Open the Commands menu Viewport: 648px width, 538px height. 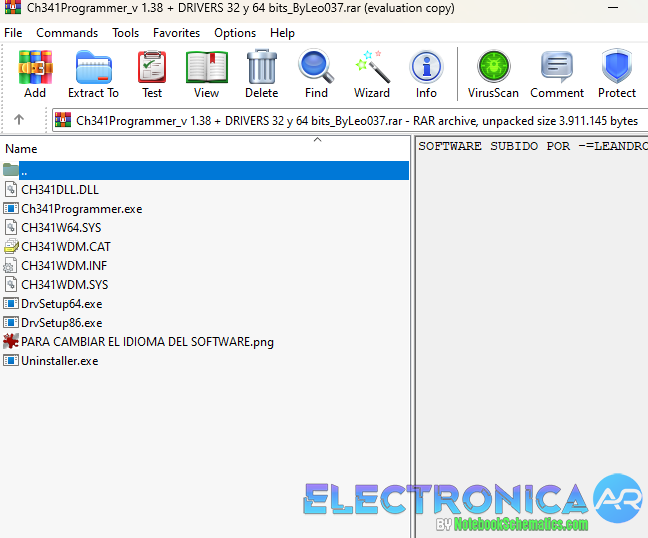click(67, 33)
